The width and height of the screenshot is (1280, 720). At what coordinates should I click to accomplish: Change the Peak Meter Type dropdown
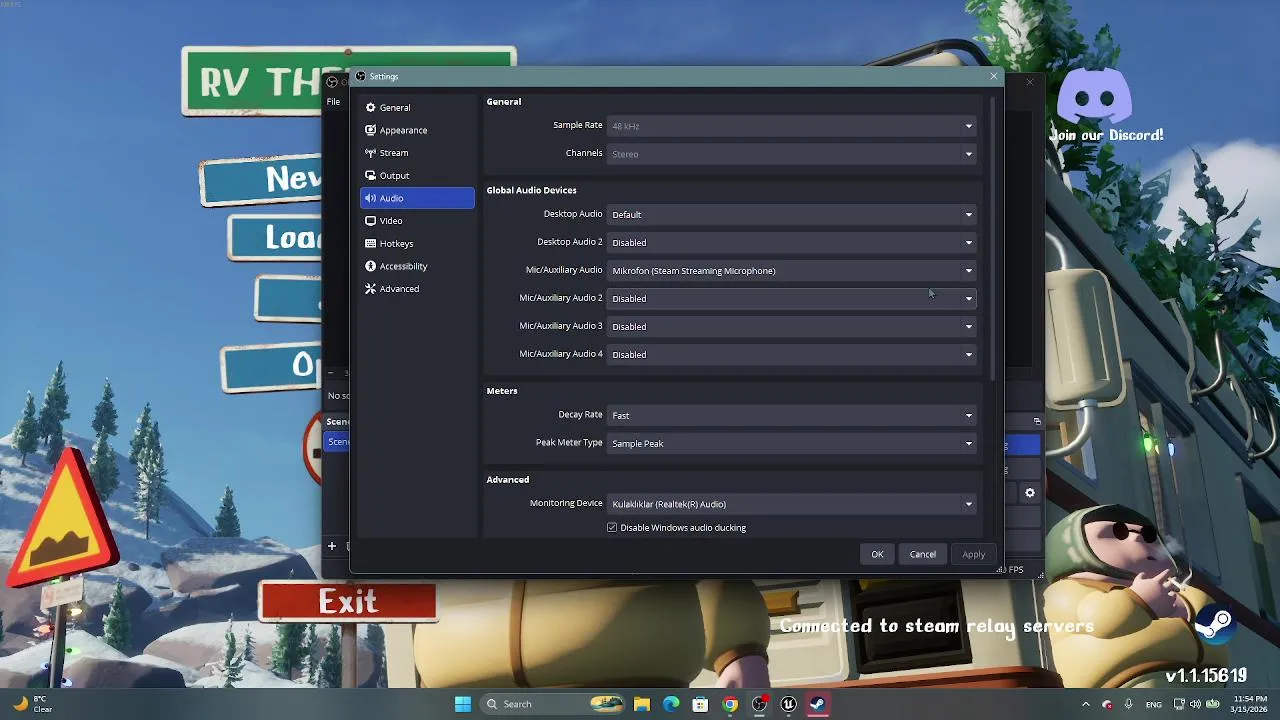click(791, 443)
